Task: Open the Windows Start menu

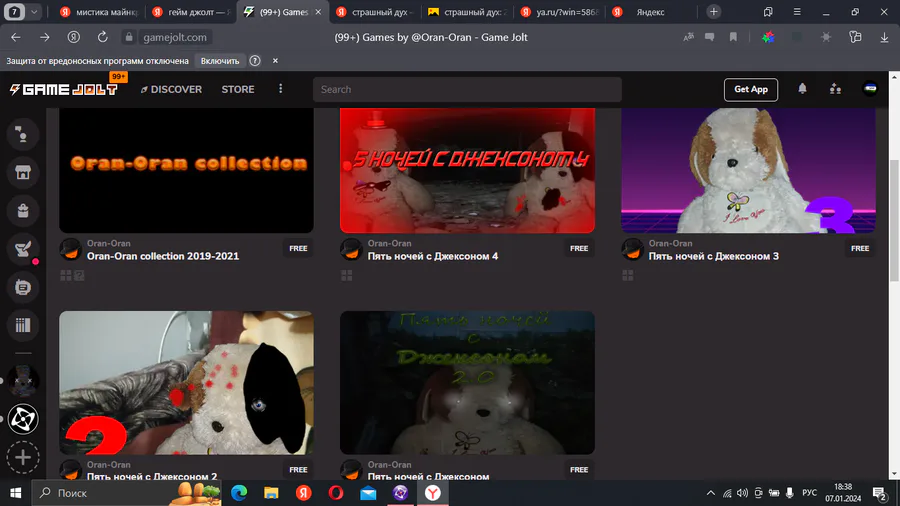Action: tap(15, 493)
